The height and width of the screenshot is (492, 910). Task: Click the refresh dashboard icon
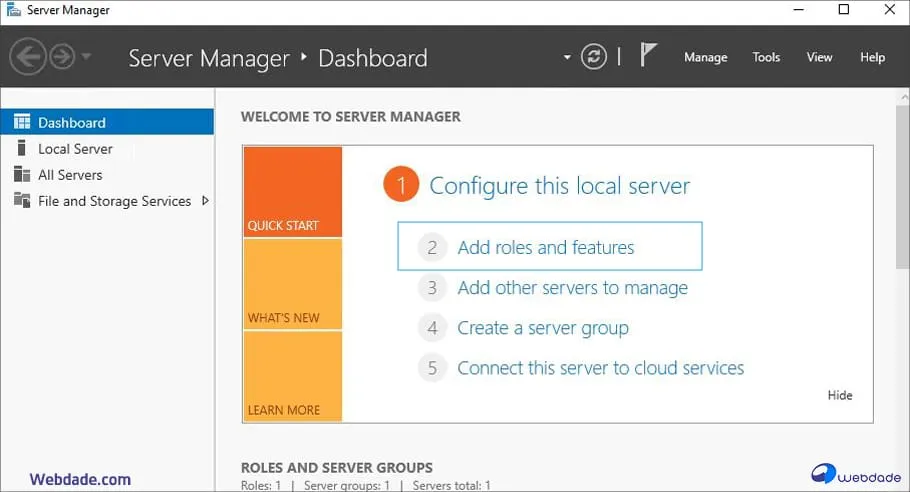click(594, 57)
